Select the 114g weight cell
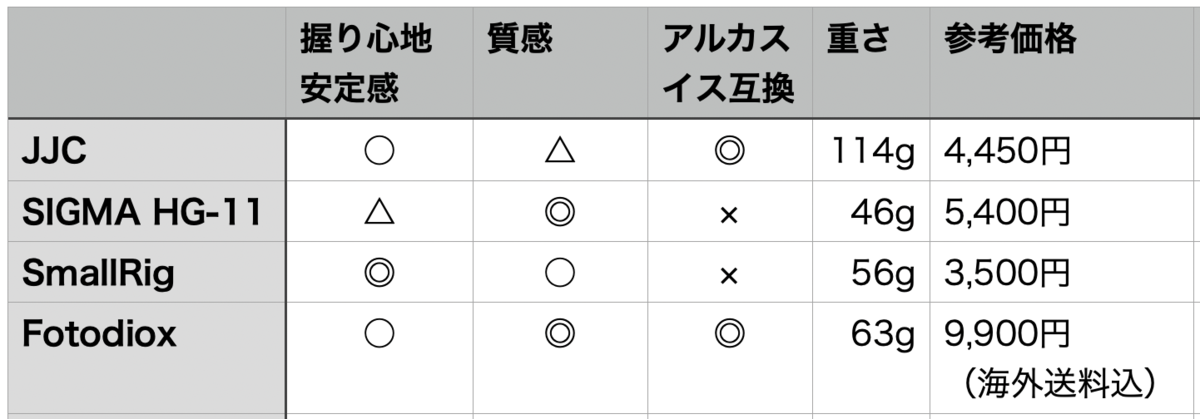 pos(872,152)
